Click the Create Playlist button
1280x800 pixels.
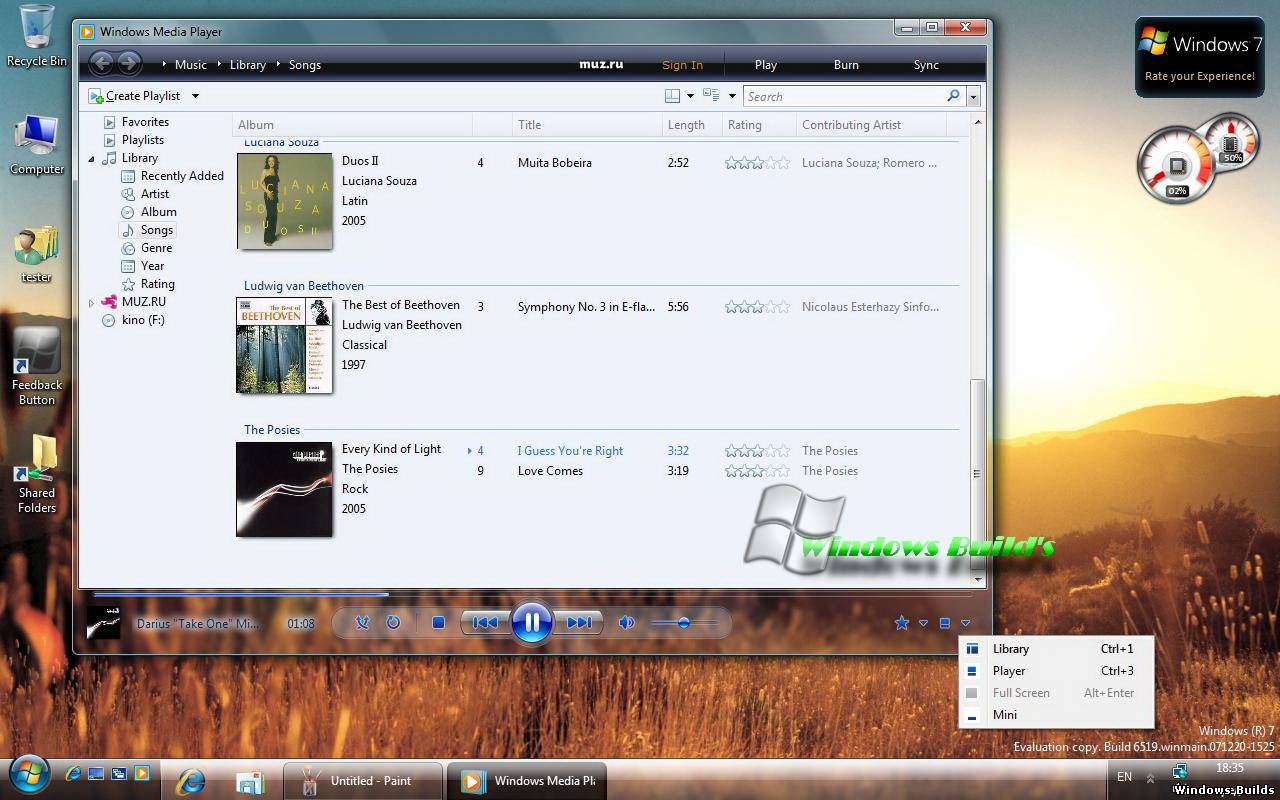coord(135,96)
